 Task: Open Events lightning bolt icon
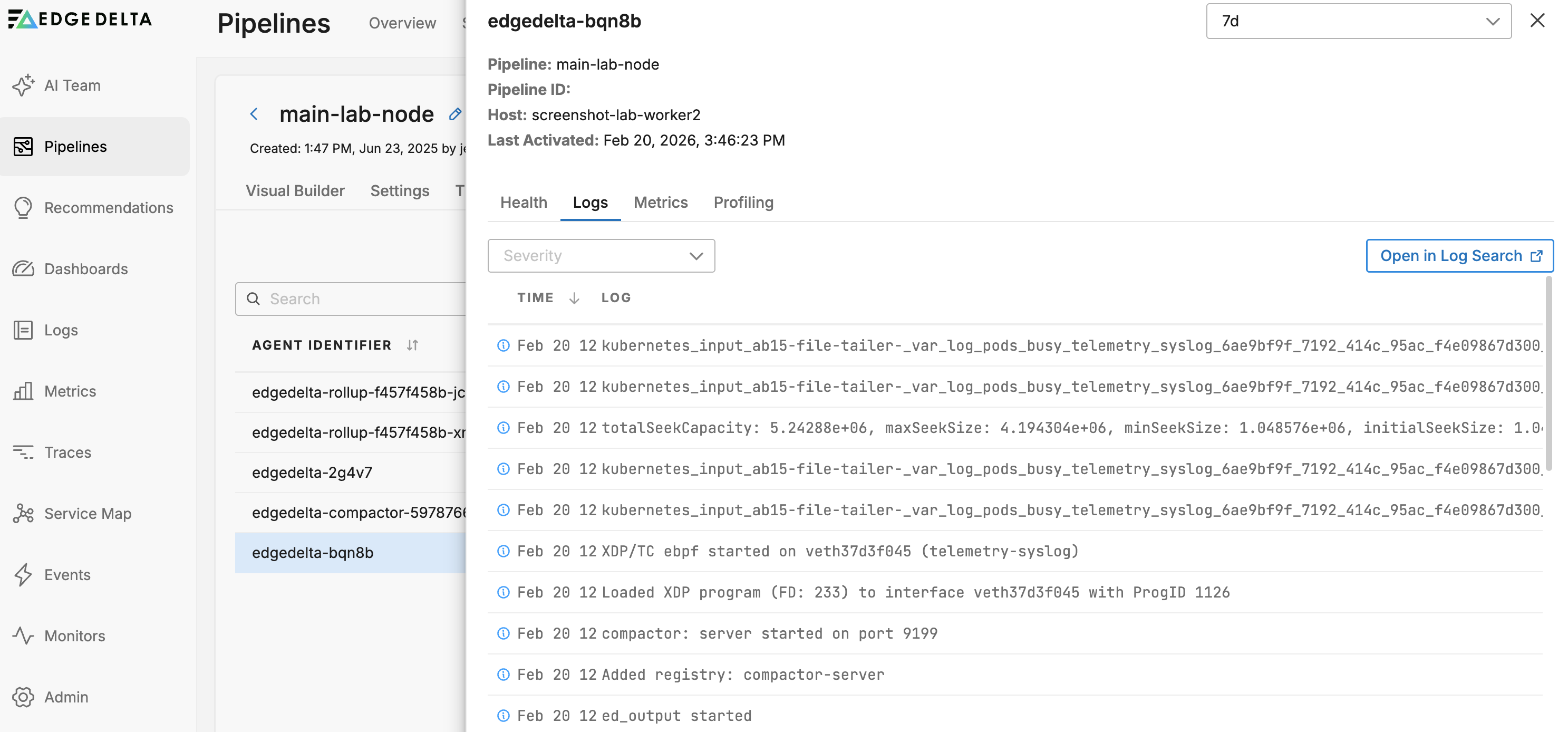click(23, 574)
